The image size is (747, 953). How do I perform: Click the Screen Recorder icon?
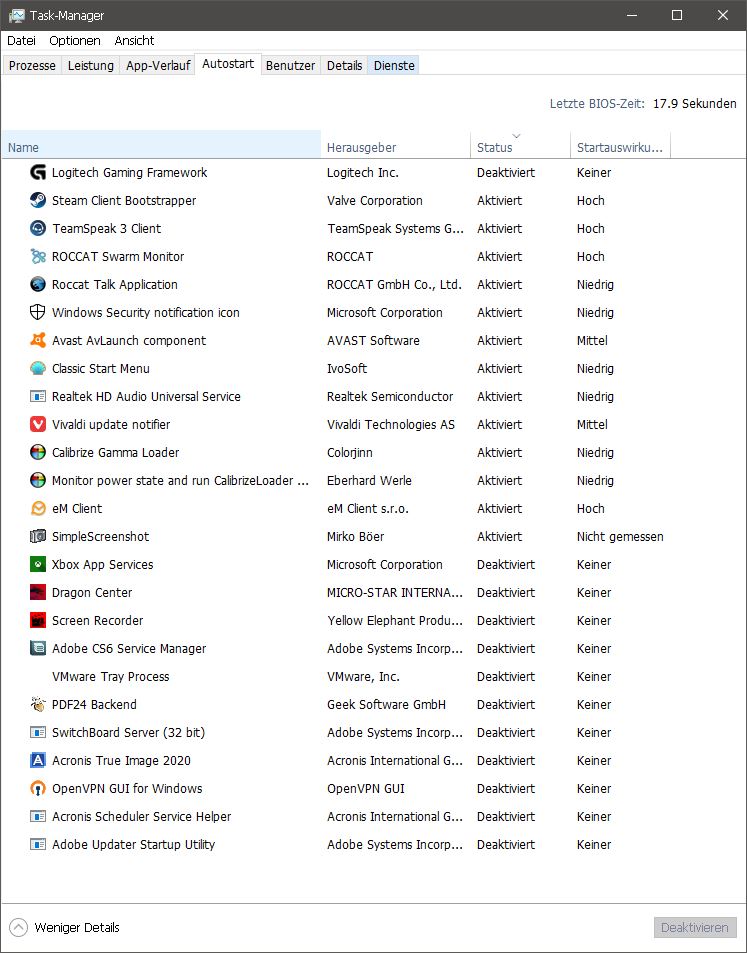pyautogui.click(x=38, y=620)
